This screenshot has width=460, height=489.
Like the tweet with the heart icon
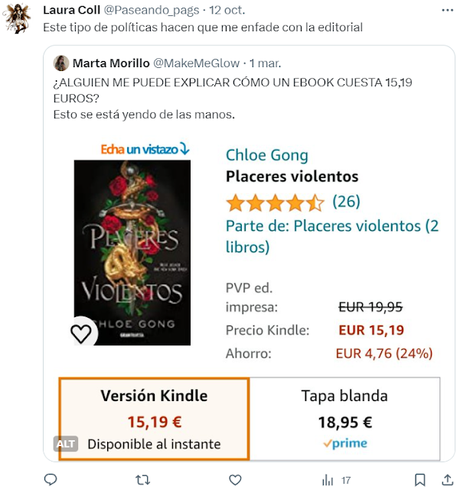click(x=235, y=480)
